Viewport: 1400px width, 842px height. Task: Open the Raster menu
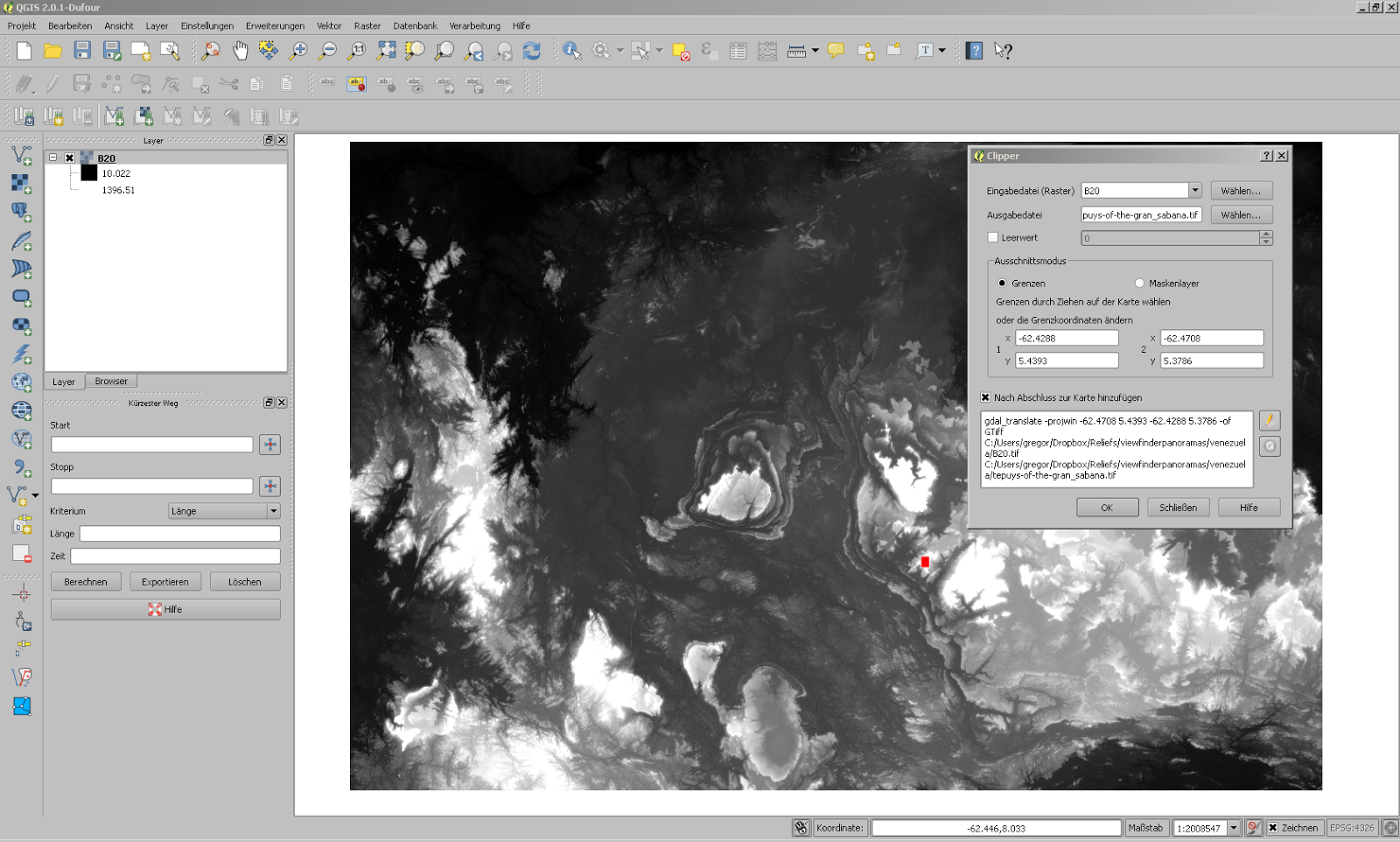tap(367, 26)
